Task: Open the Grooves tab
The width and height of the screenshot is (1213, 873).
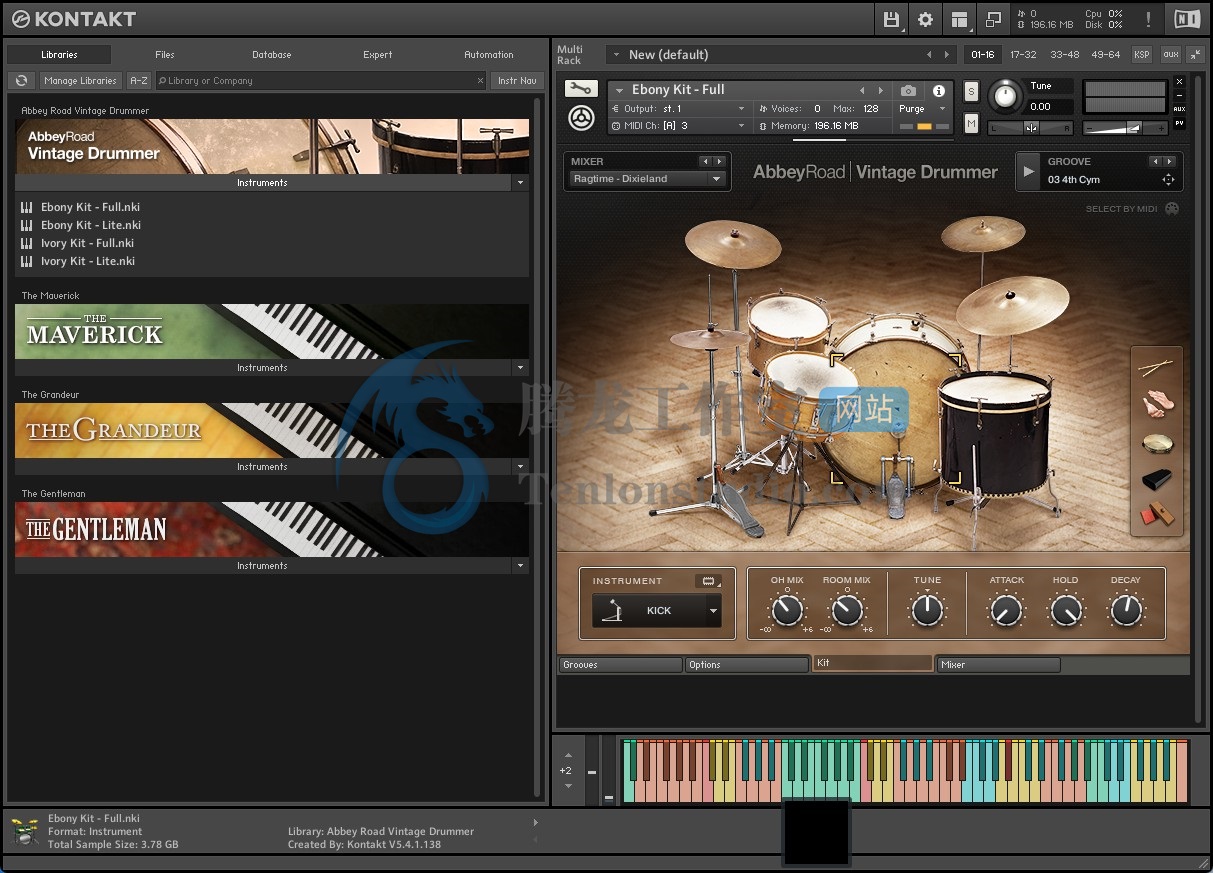Action: [620, 665]
